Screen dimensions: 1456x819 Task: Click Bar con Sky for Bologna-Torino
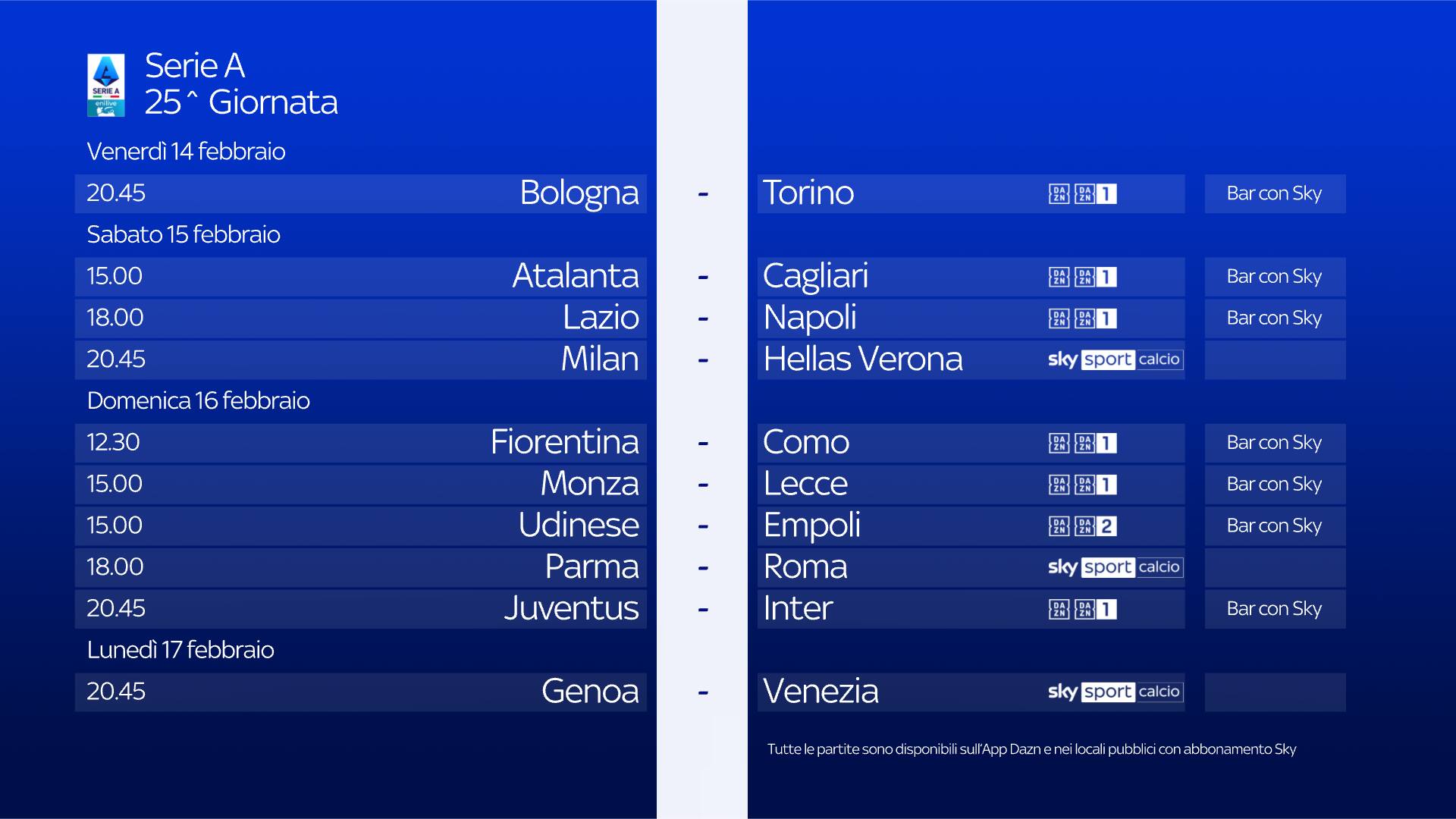coord(1274,194)
